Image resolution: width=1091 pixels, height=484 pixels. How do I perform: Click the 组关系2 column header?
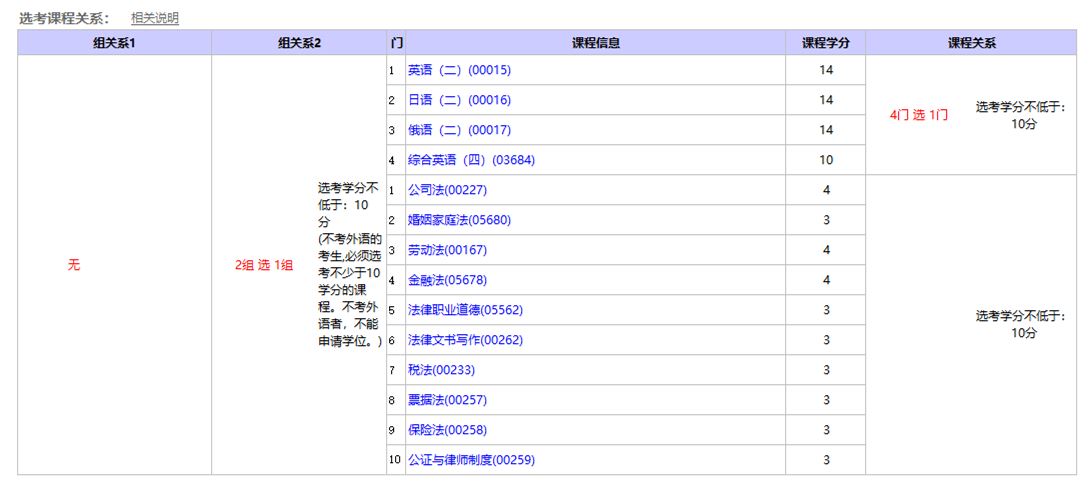(299, 43)
